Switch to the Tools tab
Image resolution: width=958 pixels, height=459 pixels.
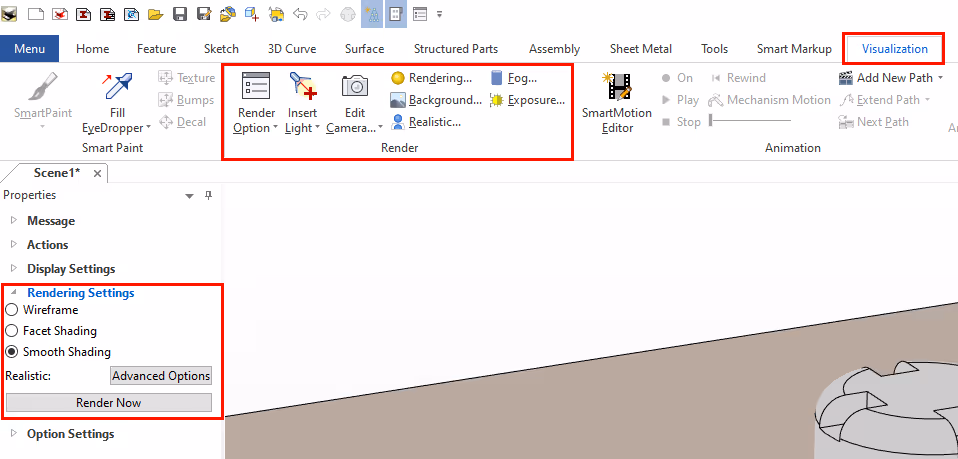pyautogui.click(x=714, y=49)
